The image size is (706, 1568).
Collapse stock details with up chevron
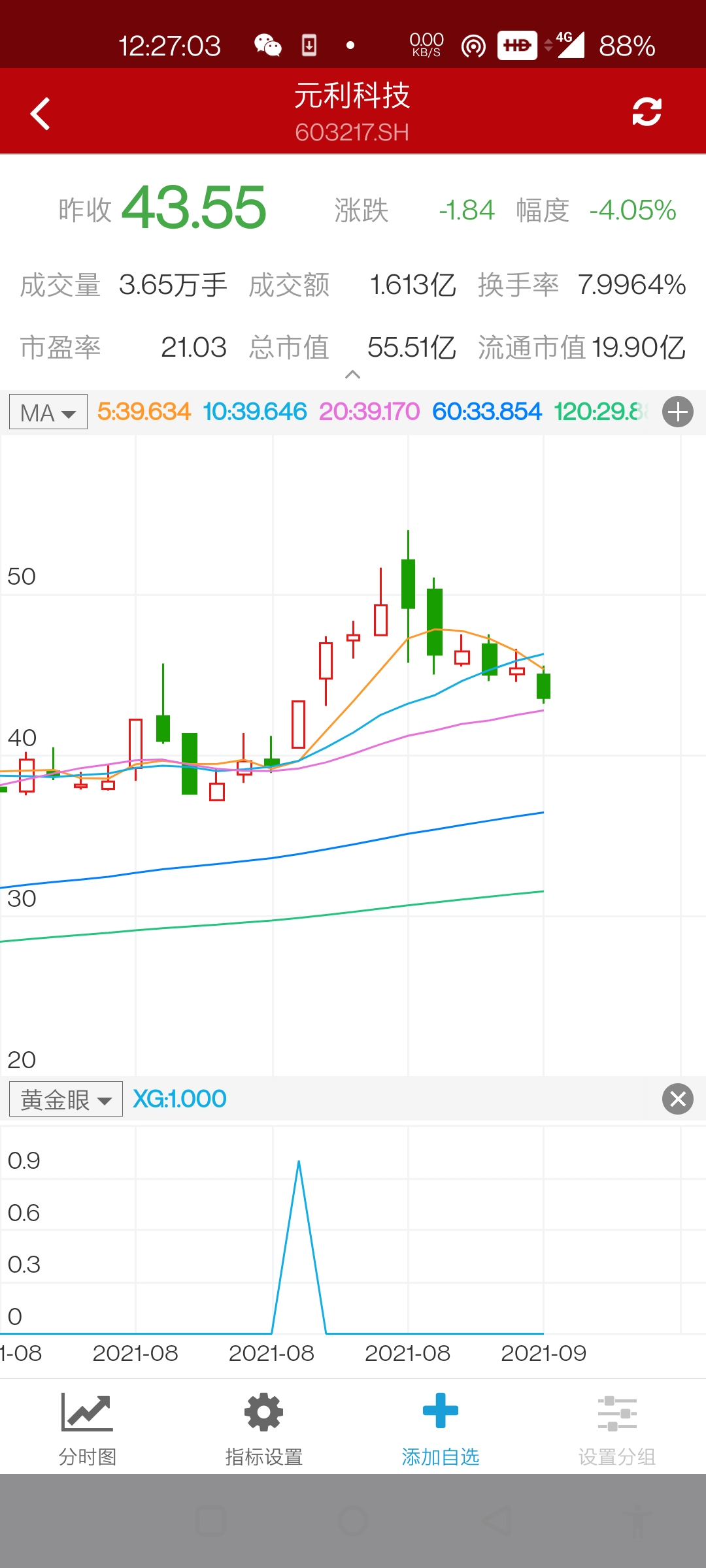click(352, 374)
